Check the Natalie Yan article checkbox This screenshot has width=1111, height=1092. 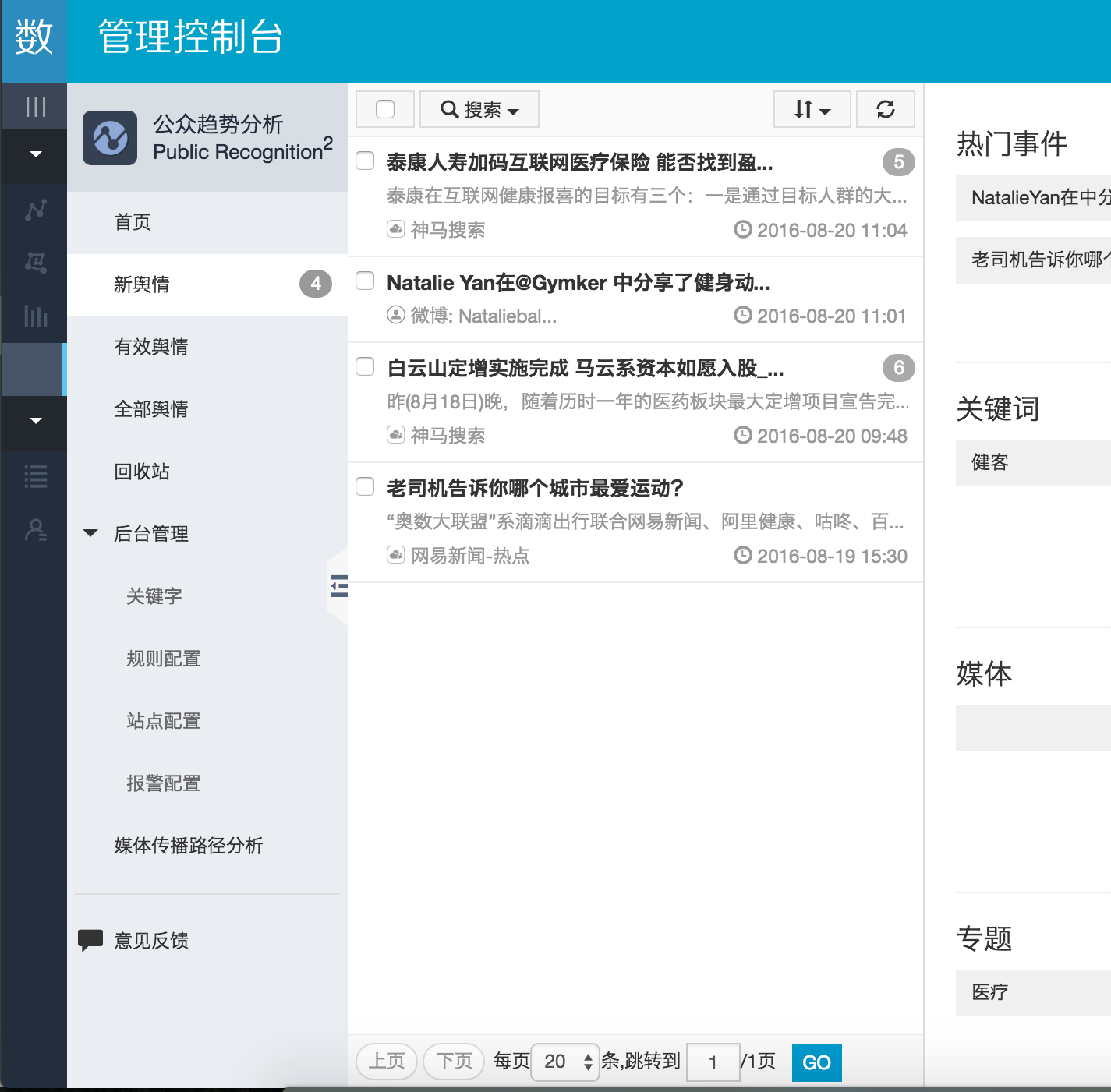pyautogui.click(x=365, y=281)
